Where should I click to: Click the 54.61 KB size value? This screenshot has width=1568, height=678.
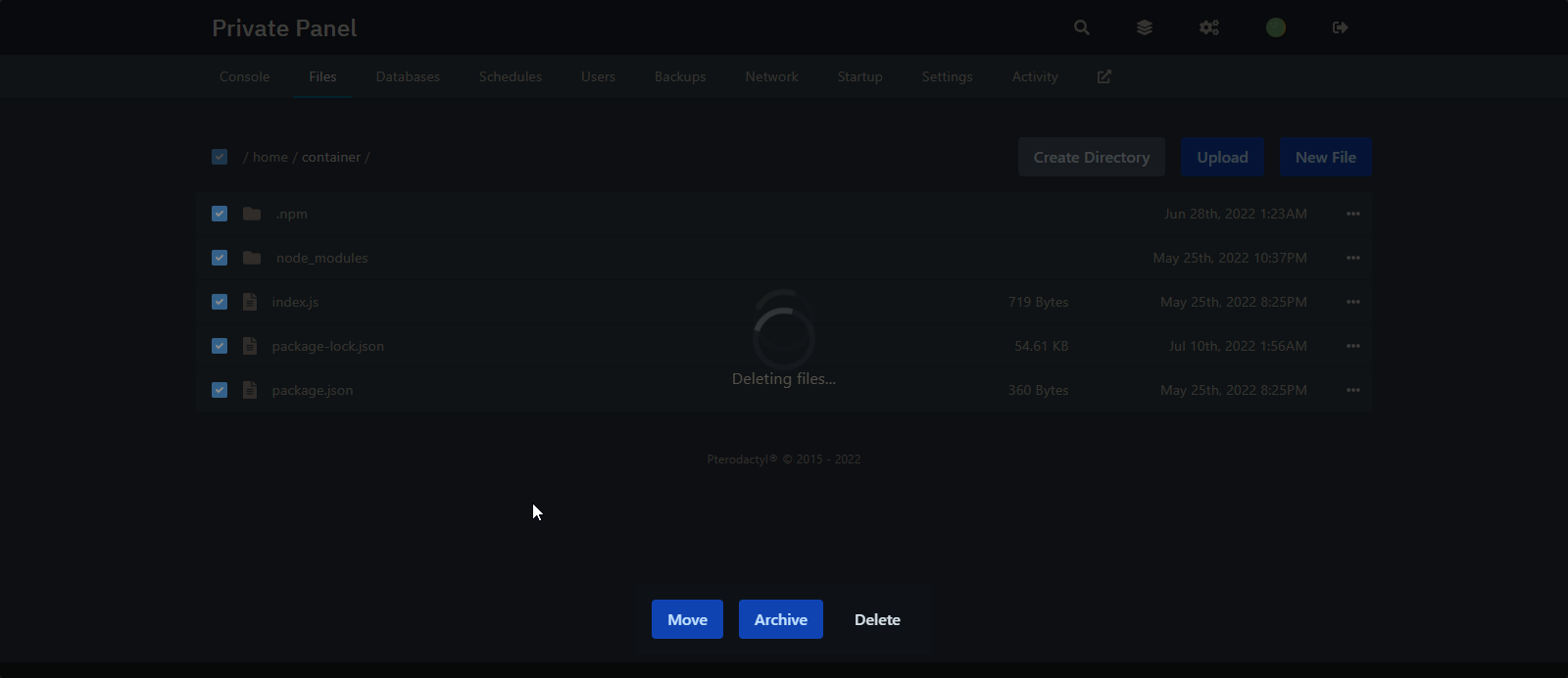[1042, 346]
